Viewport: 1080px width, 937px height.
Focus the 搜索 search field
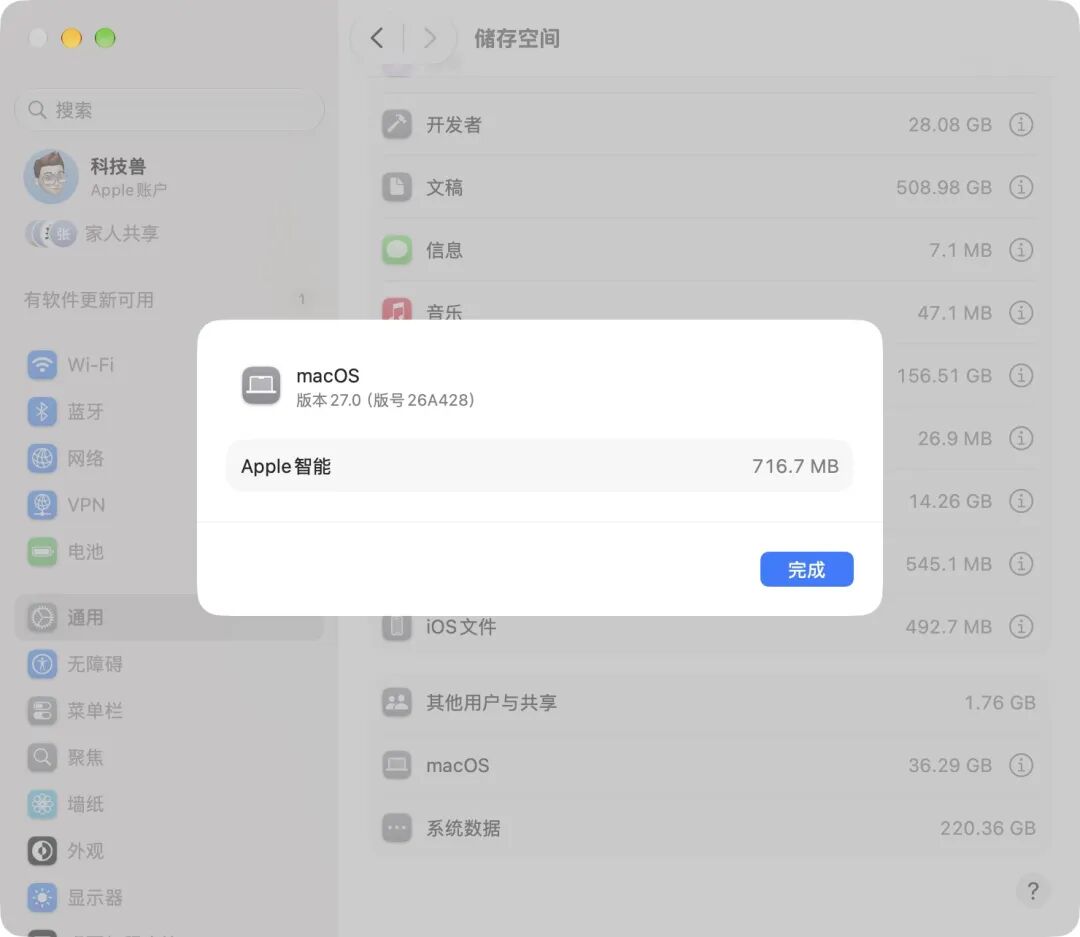[x=169, y=110]
